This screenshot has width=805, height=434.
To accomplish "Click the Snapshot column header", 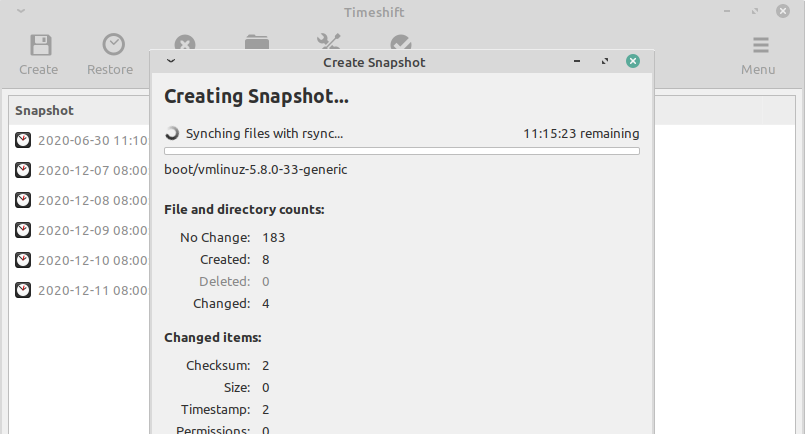I will pyautogui.click(x=45, y=110).
